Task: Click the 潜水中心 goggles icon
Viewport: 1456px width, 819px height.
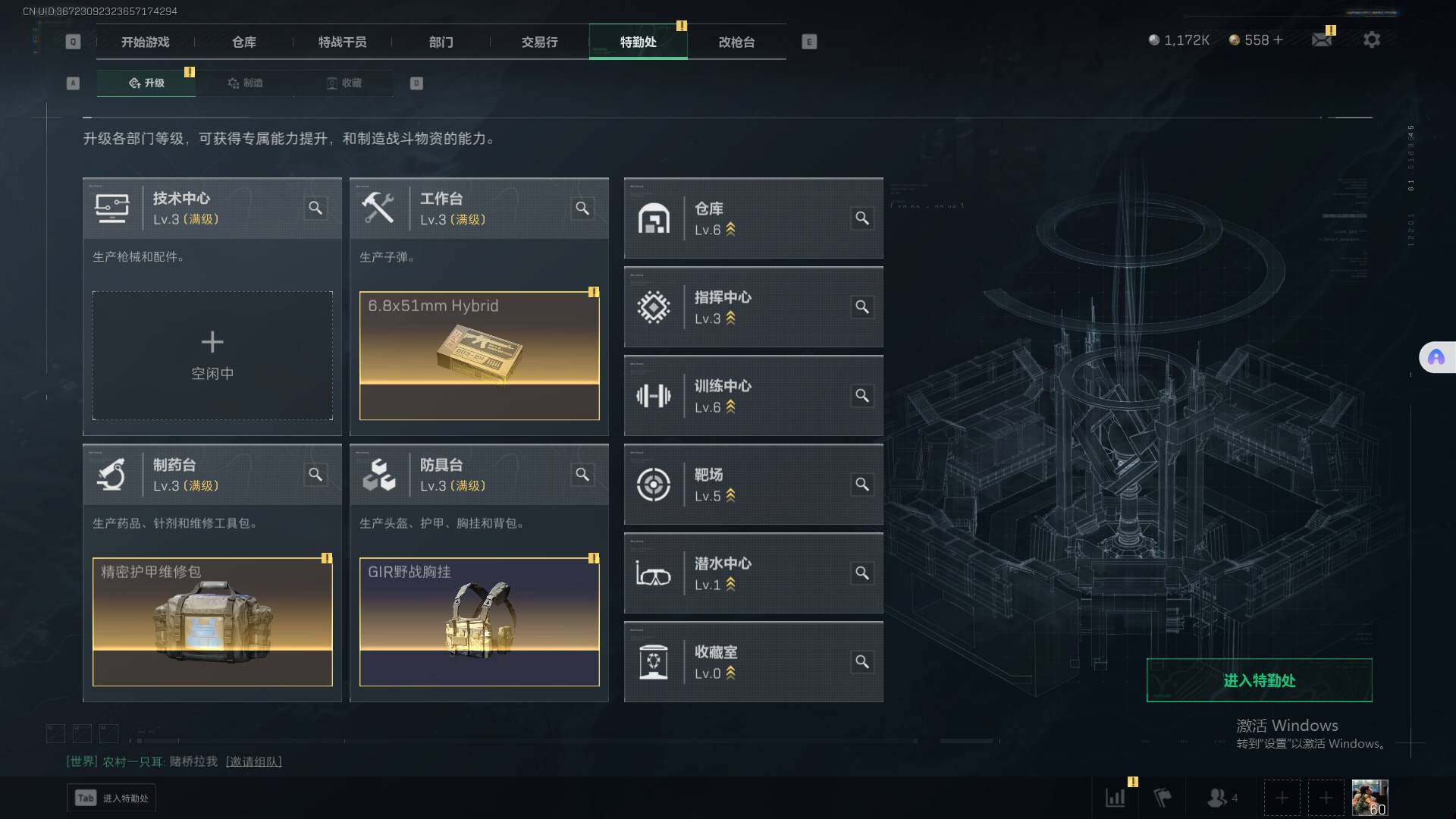Action: click(x=653, y=574)
